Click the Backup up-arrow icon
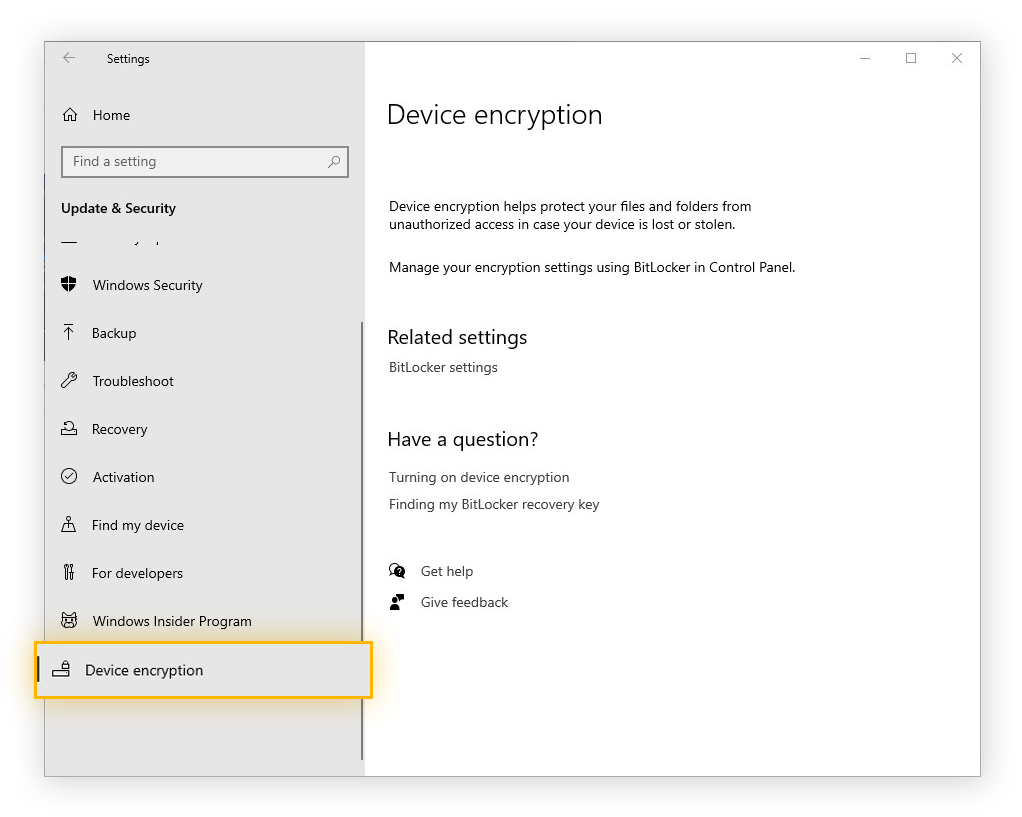 tap(69, 332)
